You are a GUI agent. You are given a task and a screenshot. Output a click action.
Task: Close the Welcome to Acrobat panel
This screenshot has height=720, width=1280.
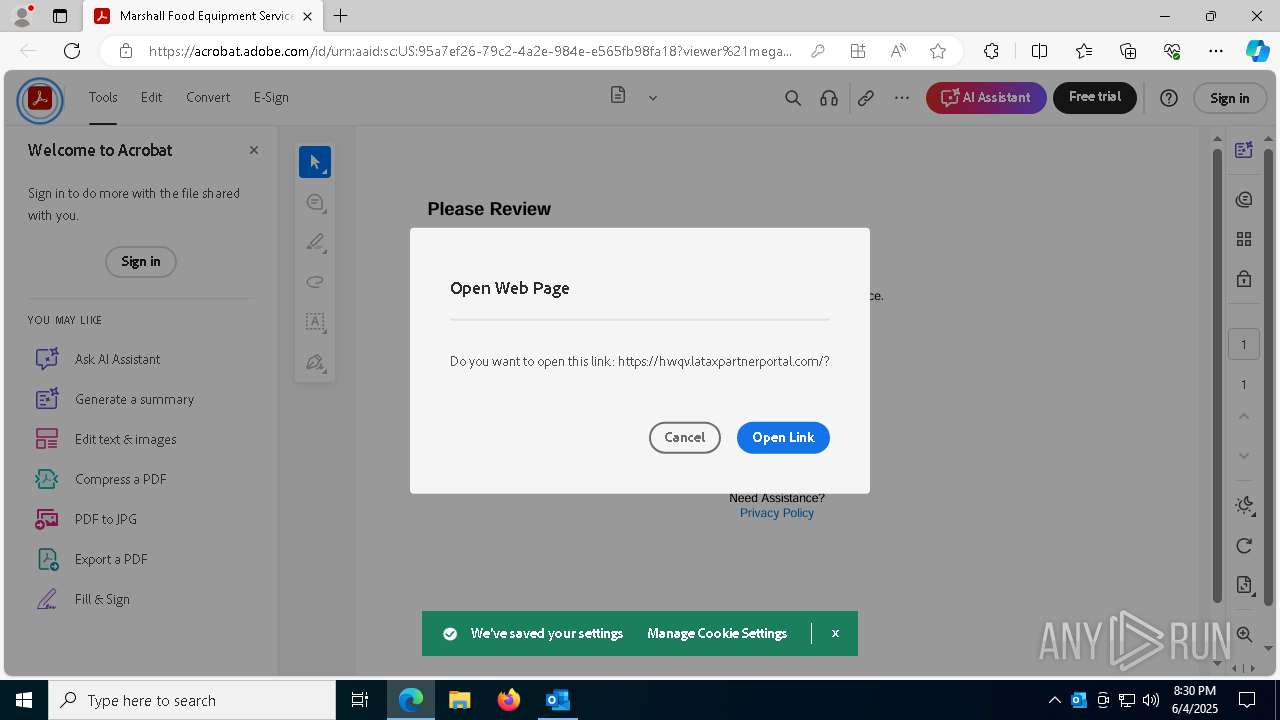[254, 150]
